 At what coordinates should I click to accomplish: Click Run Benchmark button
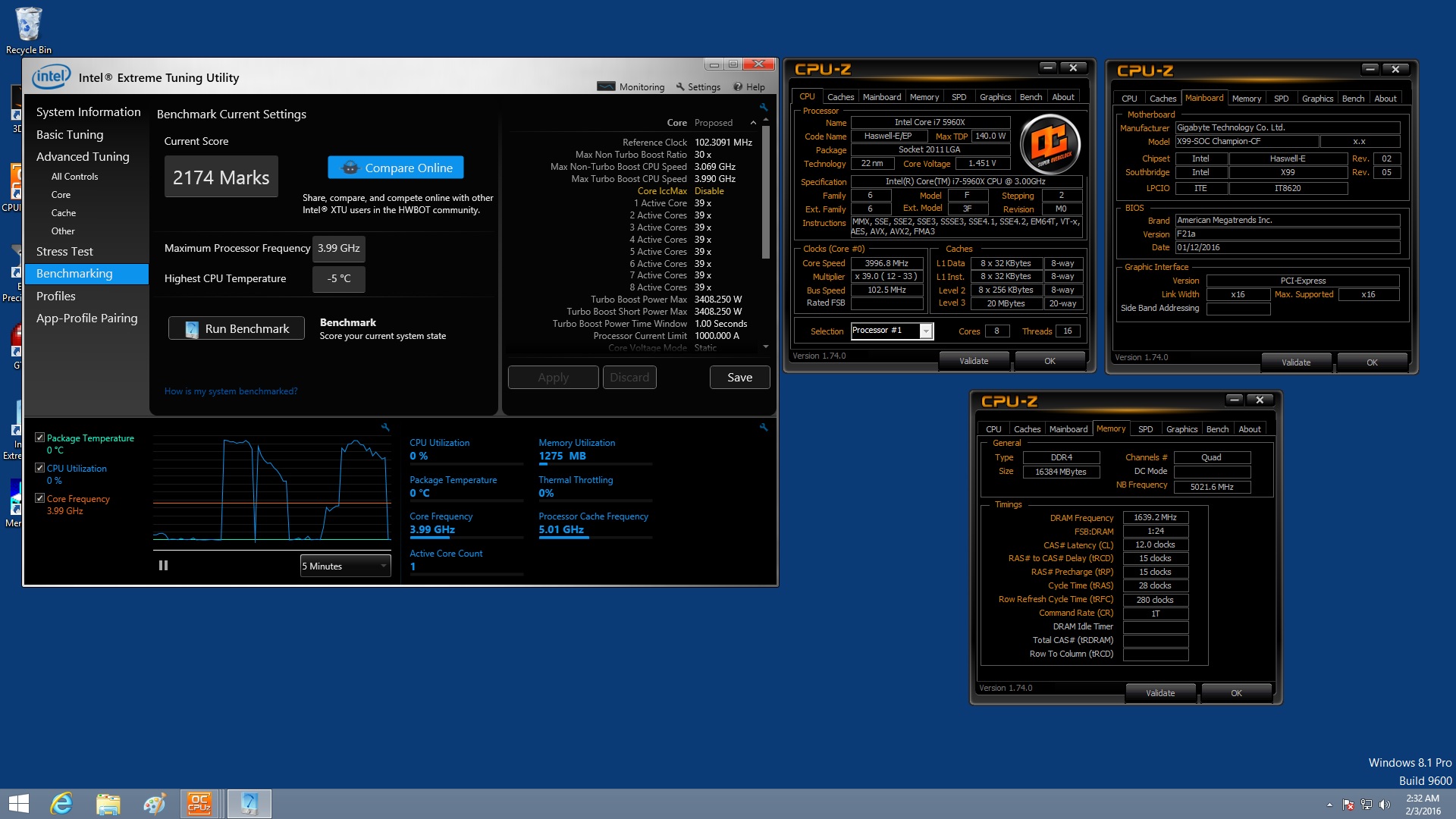point(236,328)
